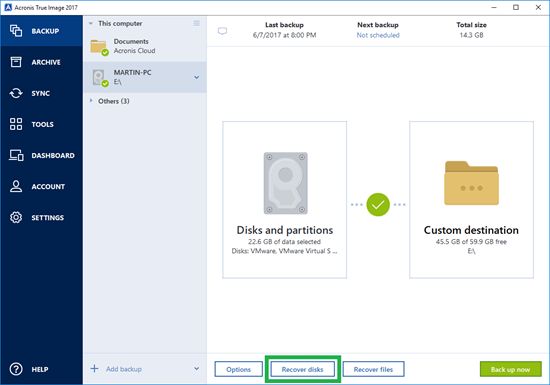Click the comment bubble icon

[x=222, y=31]
